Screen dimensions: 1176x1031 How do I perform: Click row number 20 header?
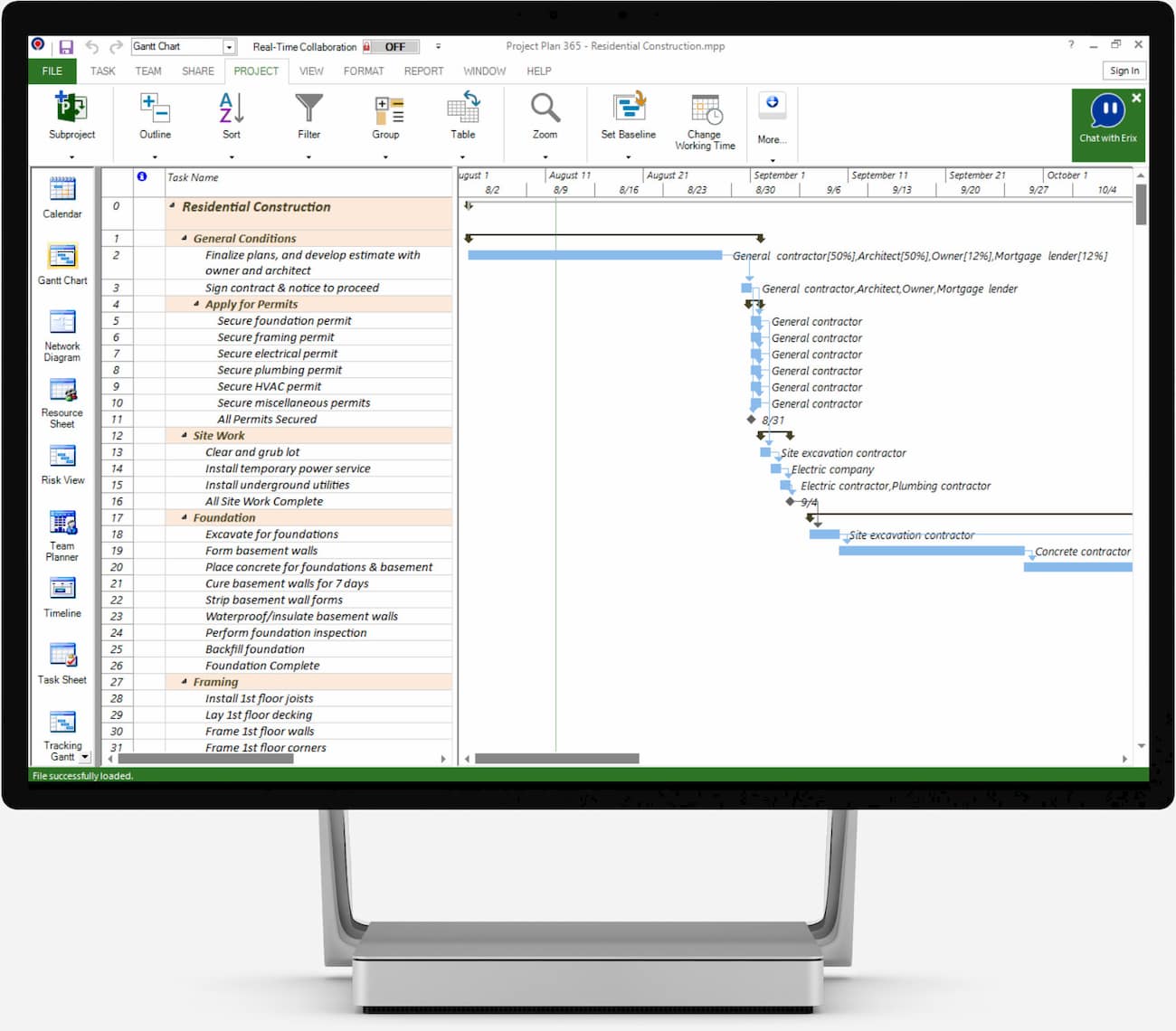point(117,567)
